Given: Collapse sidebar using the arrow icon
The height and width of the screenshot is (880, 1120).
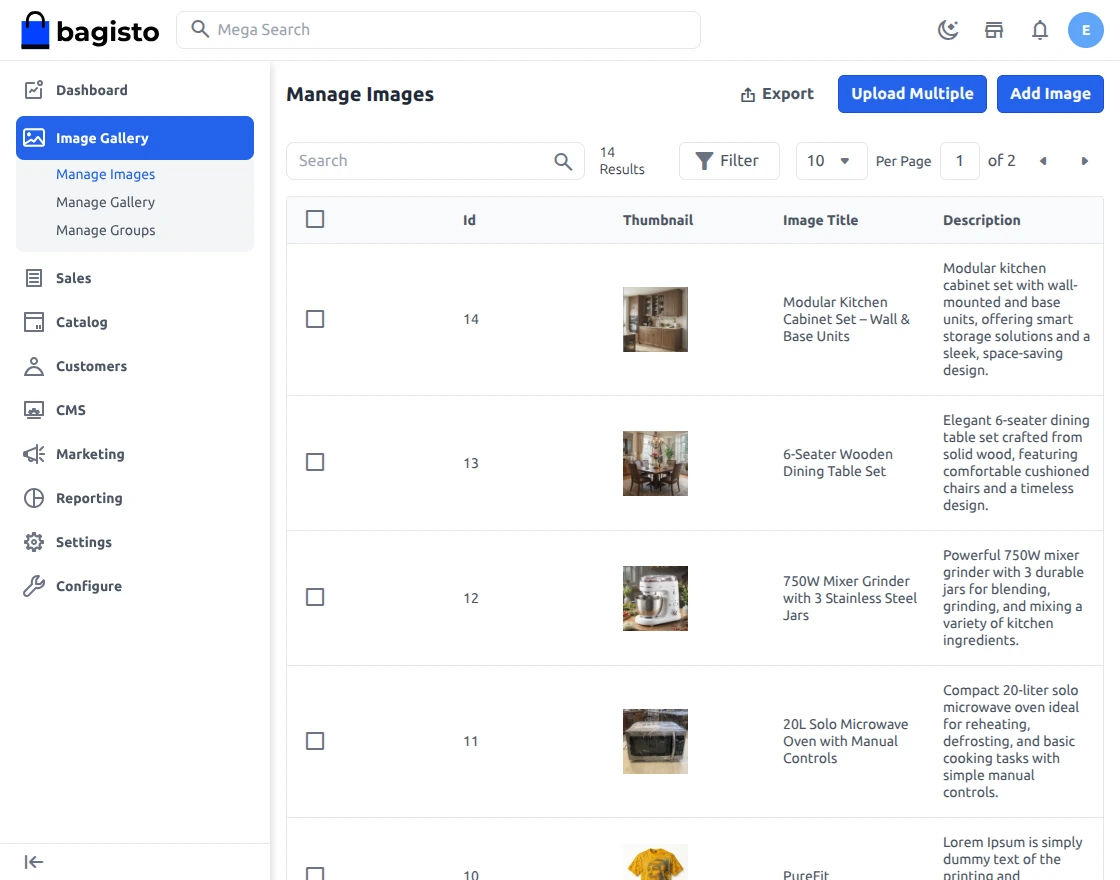Looking at the screenshot, I should click(x=34, y=862).
